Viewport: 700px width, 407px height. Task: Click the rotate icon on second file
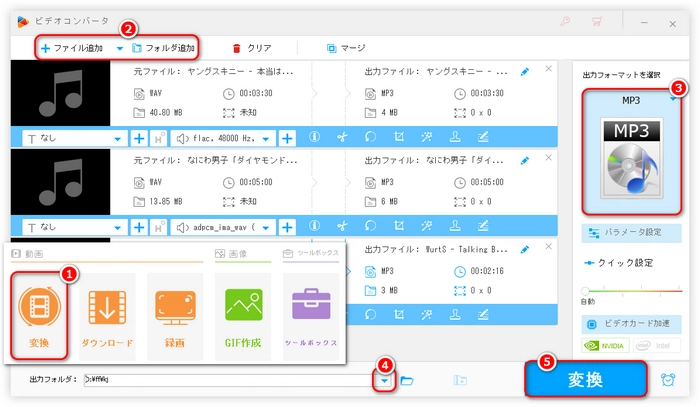[371, 227]
